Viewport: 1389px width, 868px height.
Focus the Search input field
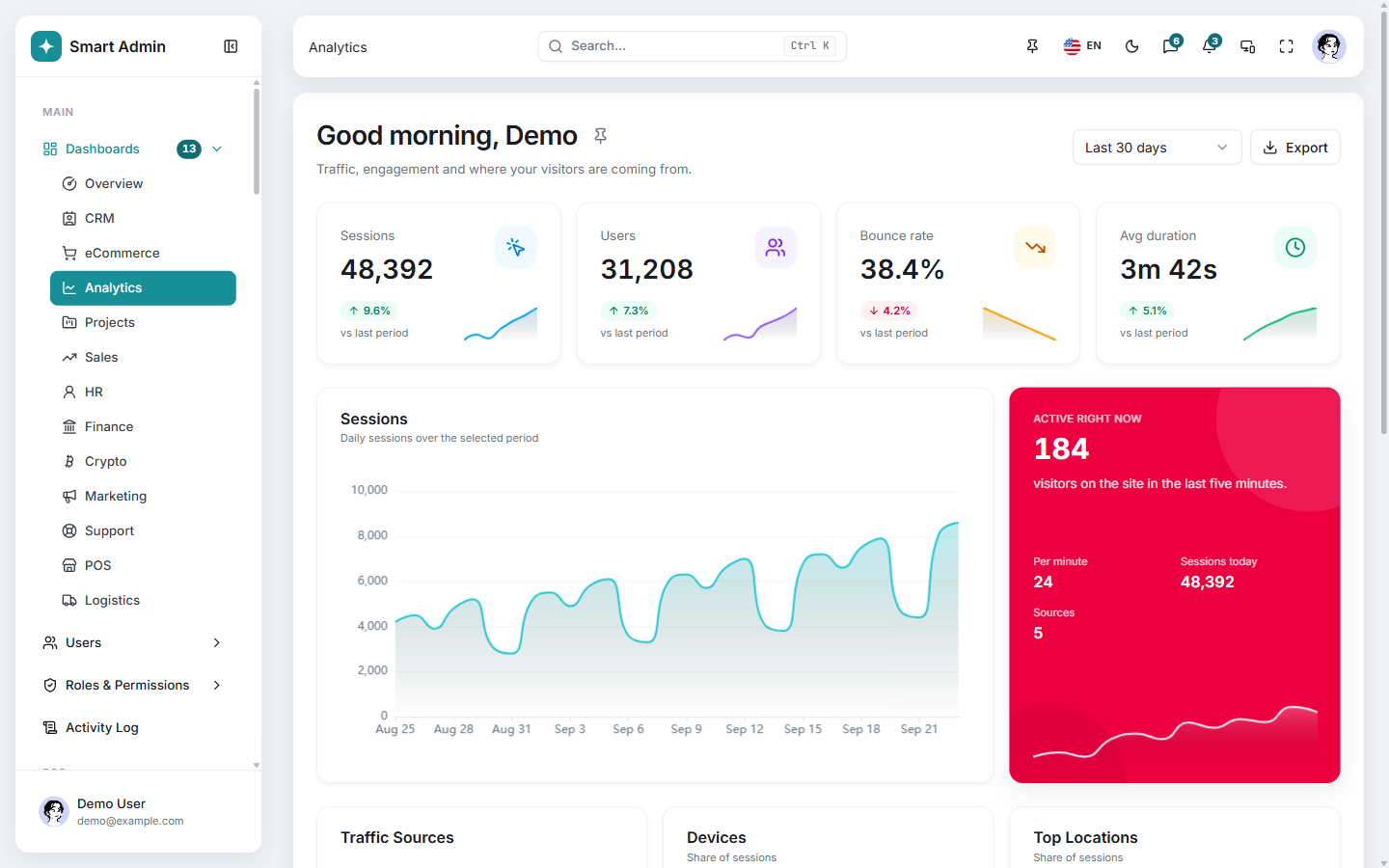692,46
